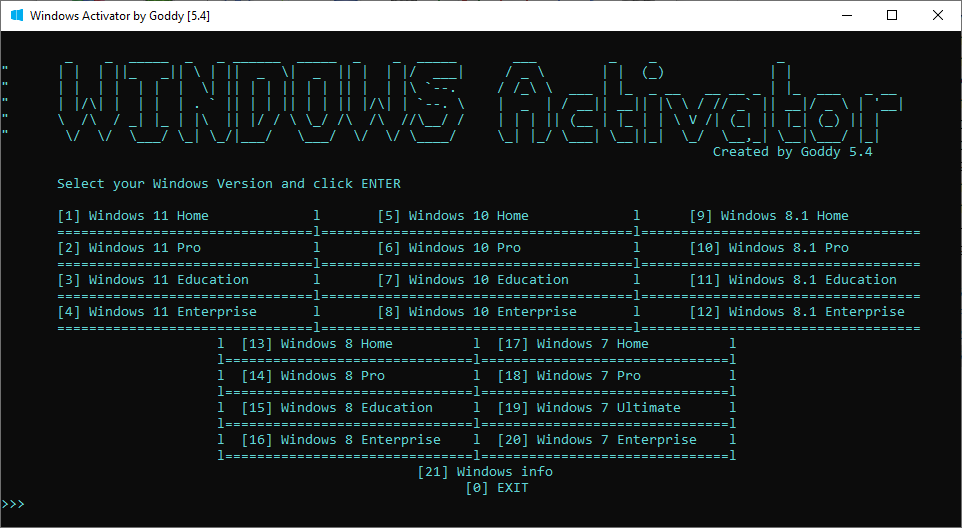
Task: Minimize the Windows Activator window
Action: pyautogui.click(x=847, y=15)
